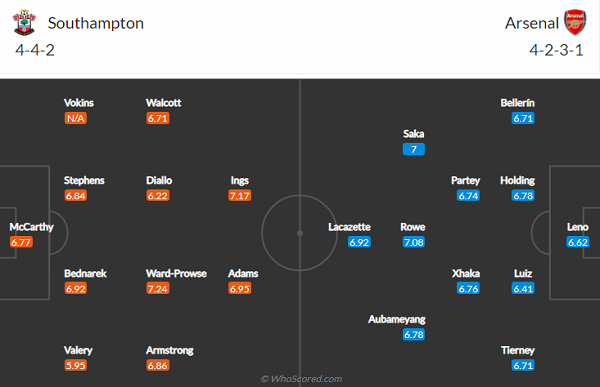This screenshot has width=600, height=387.
Task: Click Saka's rating badge showing 7
Action: 414,149
